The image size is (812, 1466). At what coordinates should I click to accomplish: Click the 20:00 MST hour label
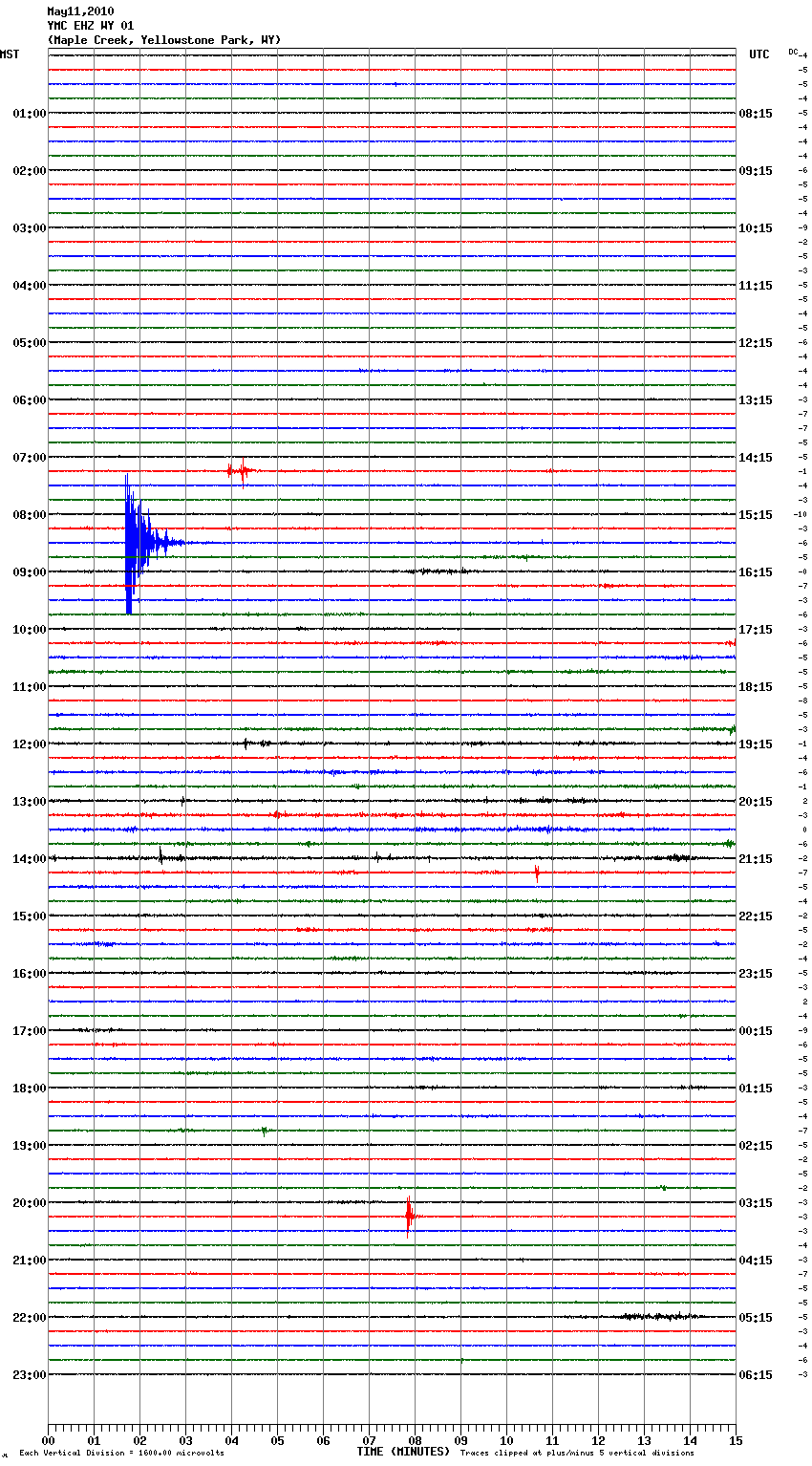point(30,1203)
